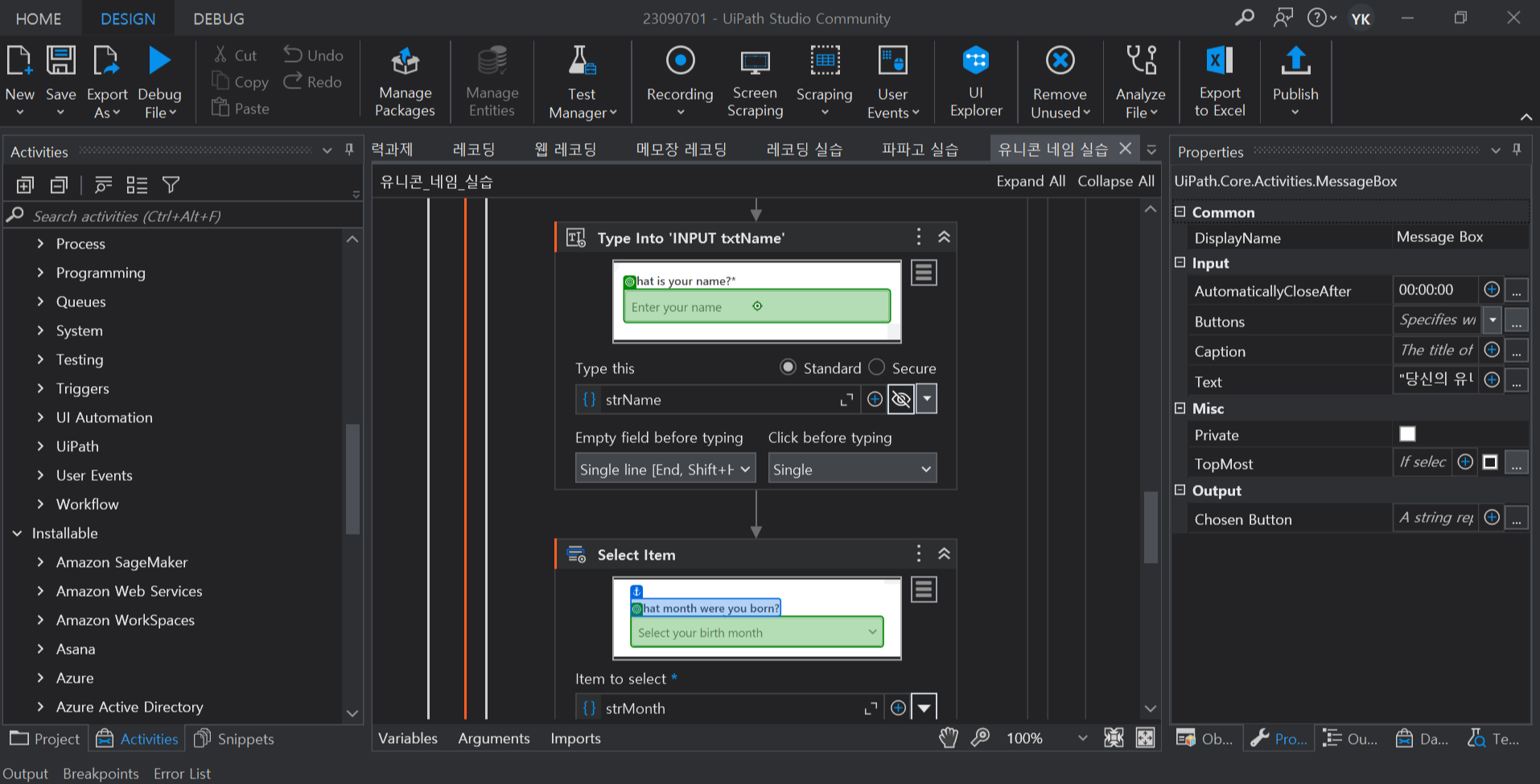Pin the Properties panel
1540x784 pixels.
point(1517,150)
